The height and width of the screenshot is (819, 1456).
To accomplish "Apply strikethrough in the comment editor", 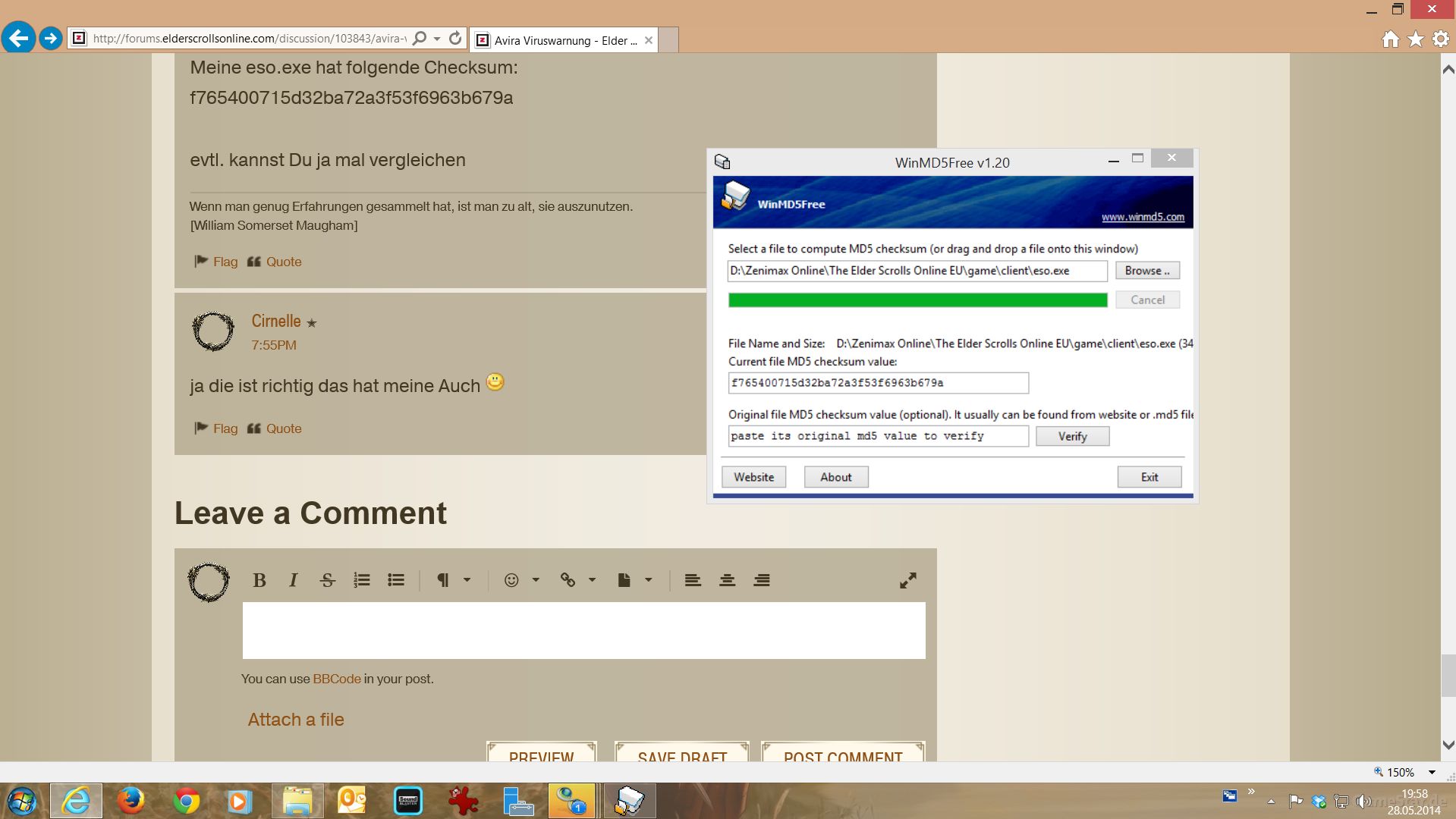I will [328, 580].
